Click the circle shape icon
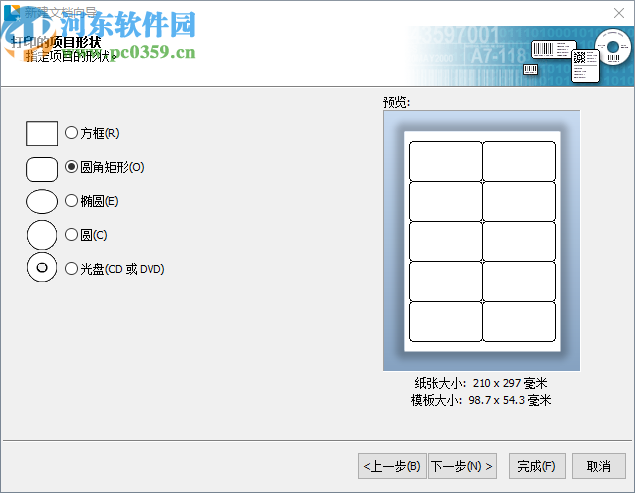 coord(42,235)
